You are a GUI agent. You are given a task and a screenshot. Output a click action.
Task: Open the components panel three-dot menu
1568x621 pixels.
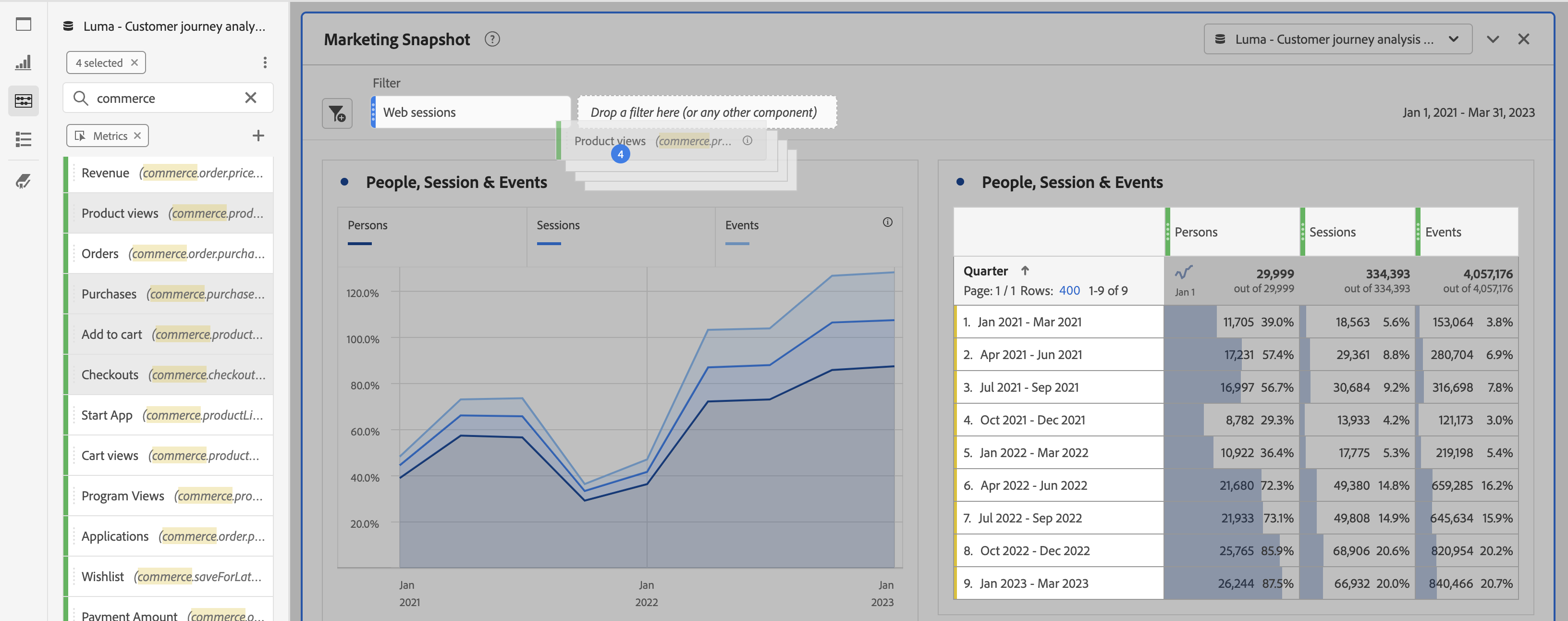[x=265, y=62]
